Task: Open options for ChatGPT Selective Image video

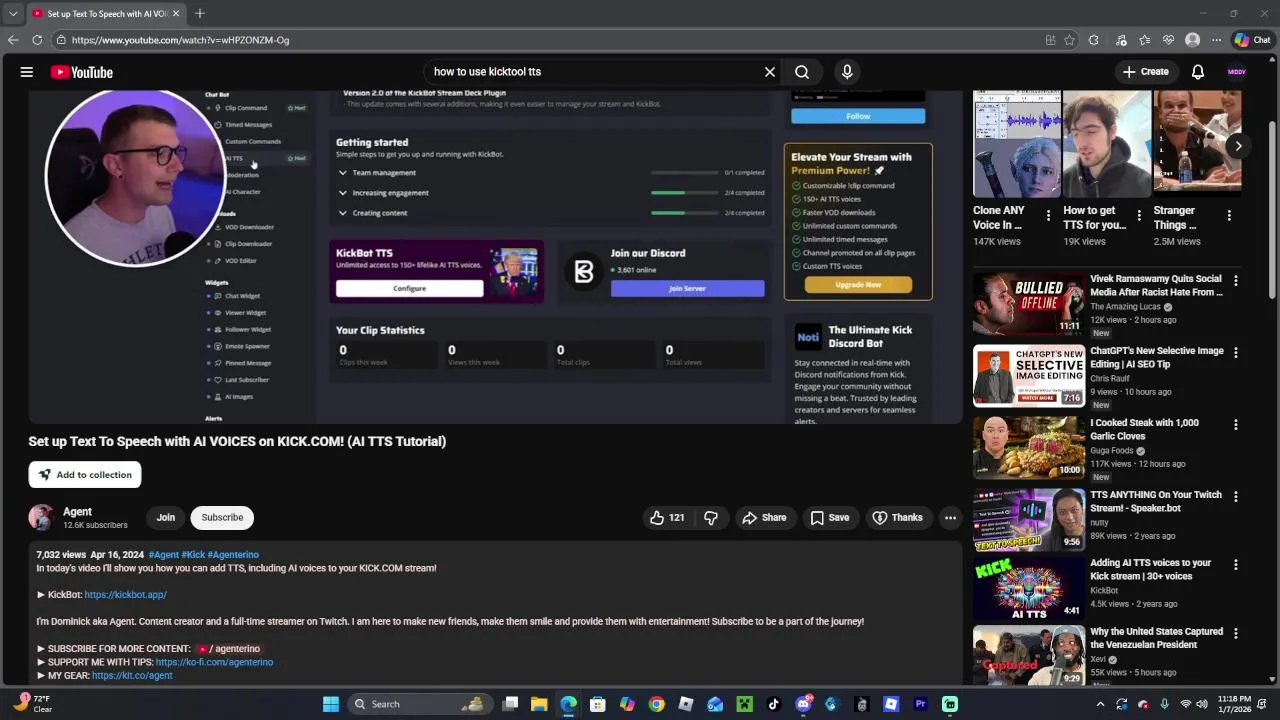Action: coord(1236,353)
